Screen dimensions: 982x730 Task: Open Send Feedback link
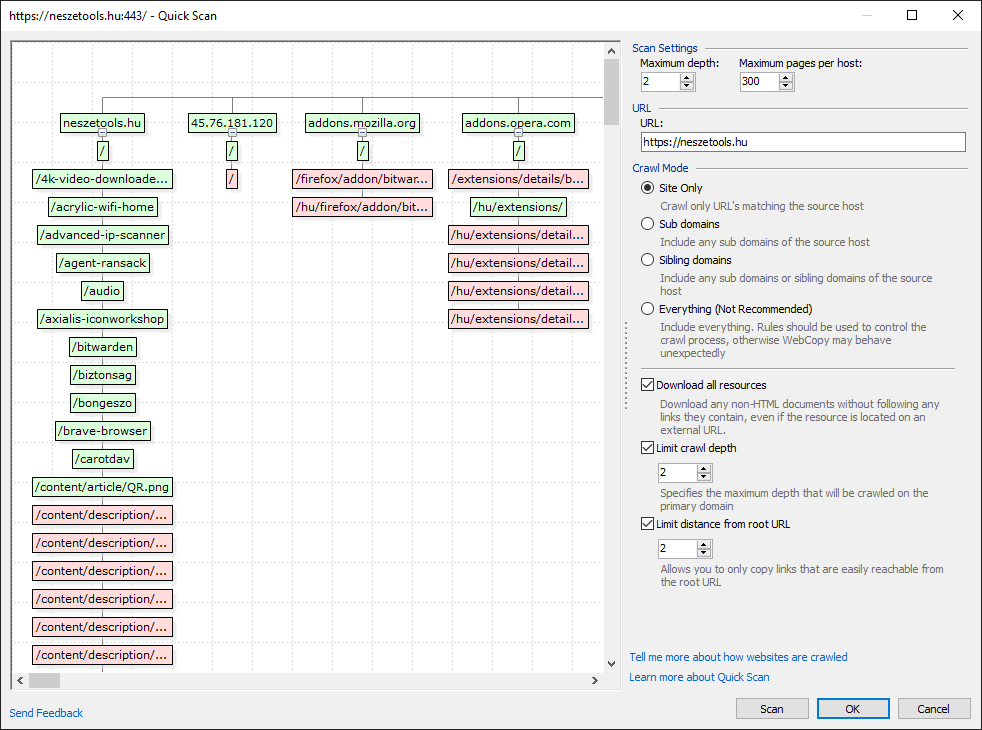click(x=46, y=713)
